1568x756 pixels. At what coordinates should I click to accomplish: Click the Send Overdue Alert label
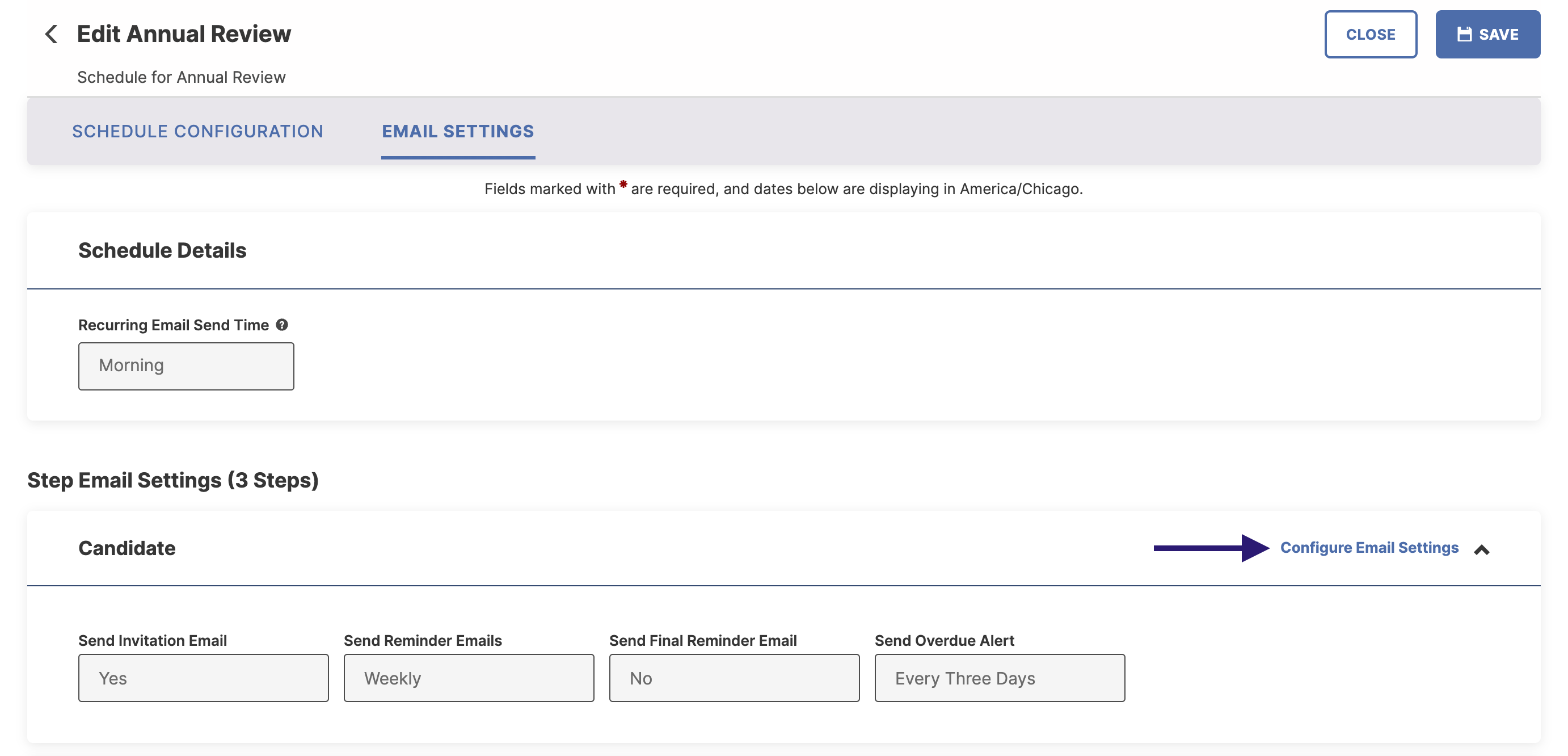coord(944,641)
